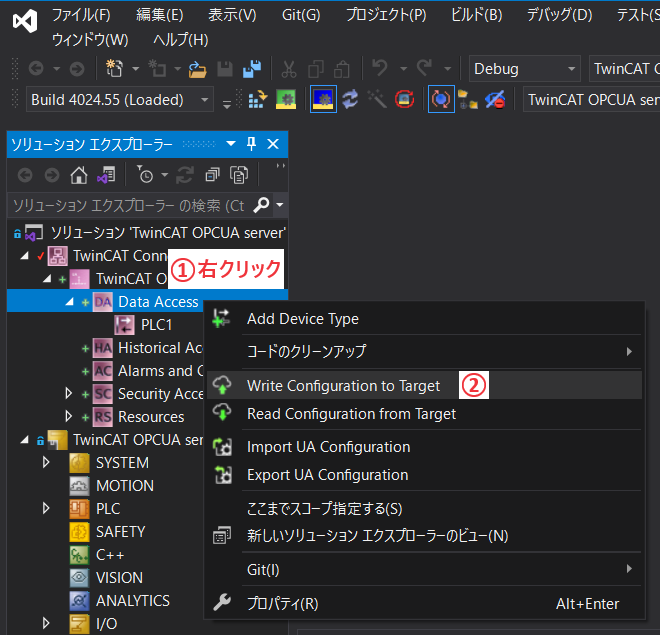The height and width of the screenshot is (635, 660).
Task: Select the PLC1 tree item
Action: (x=156, y=325)
